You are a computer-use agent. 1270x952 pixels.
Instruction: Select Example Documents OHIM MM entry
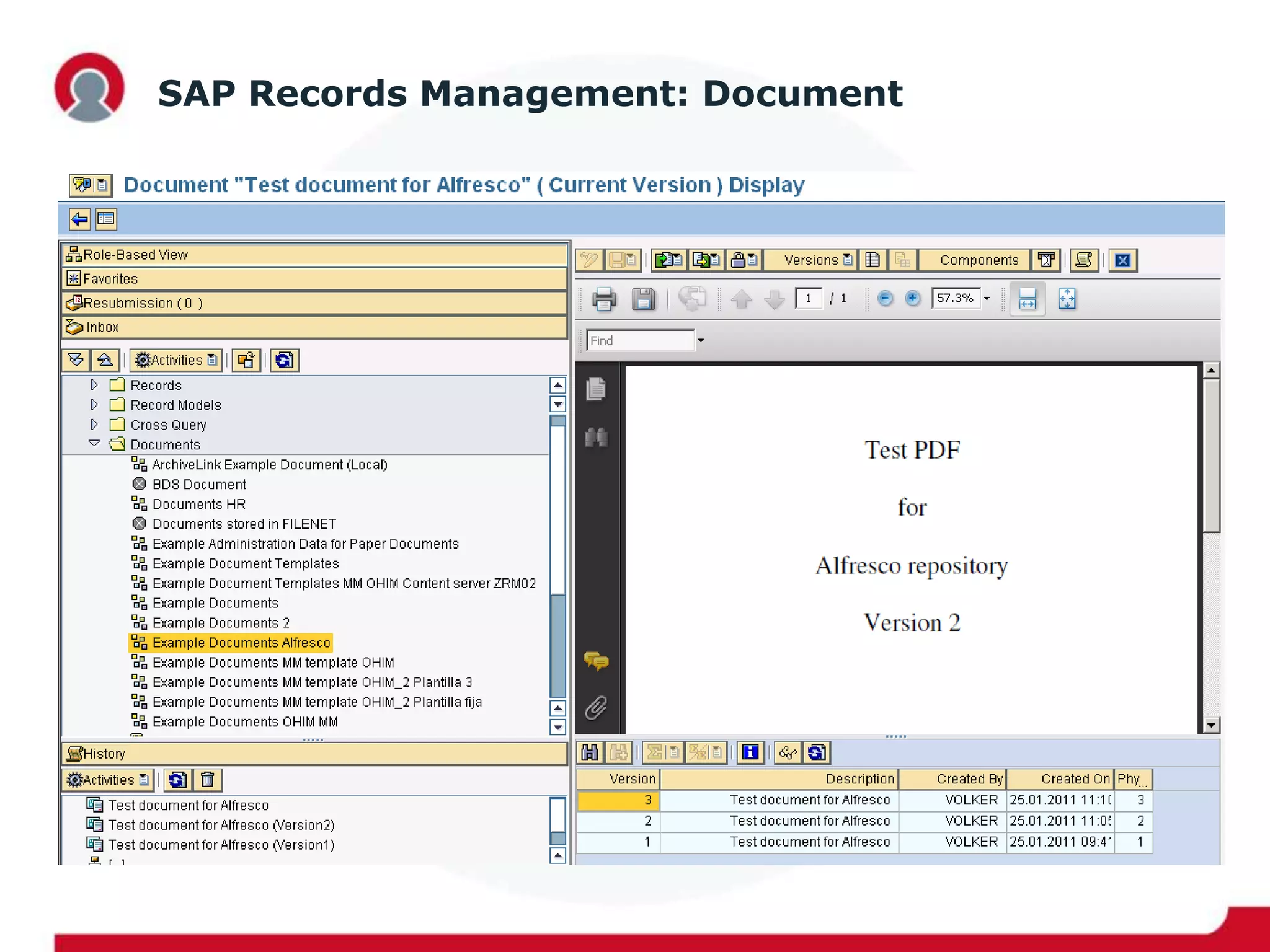coord(245,722)
